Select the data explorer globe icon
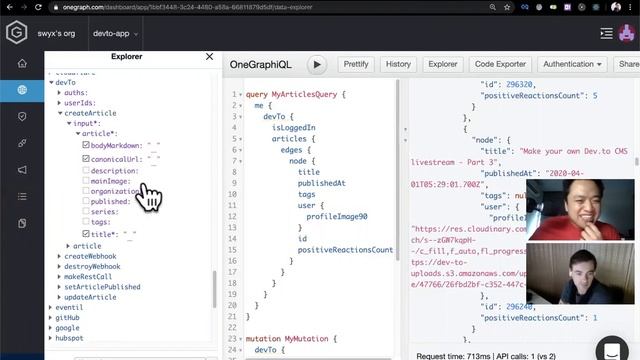The width and height of the screenshot is (640, 360). click(22, 90)
